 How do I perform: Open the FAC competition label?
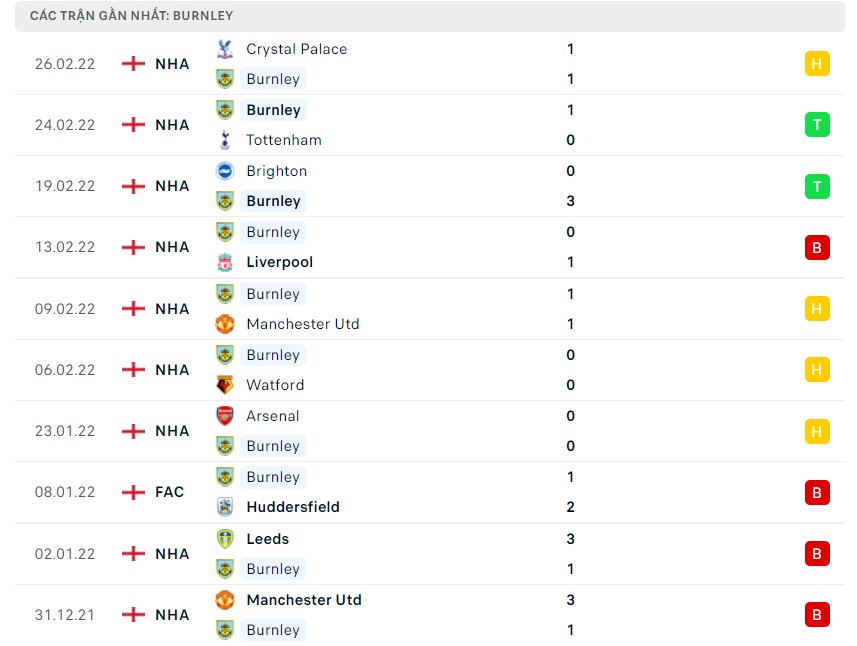[x=169, y=492]
